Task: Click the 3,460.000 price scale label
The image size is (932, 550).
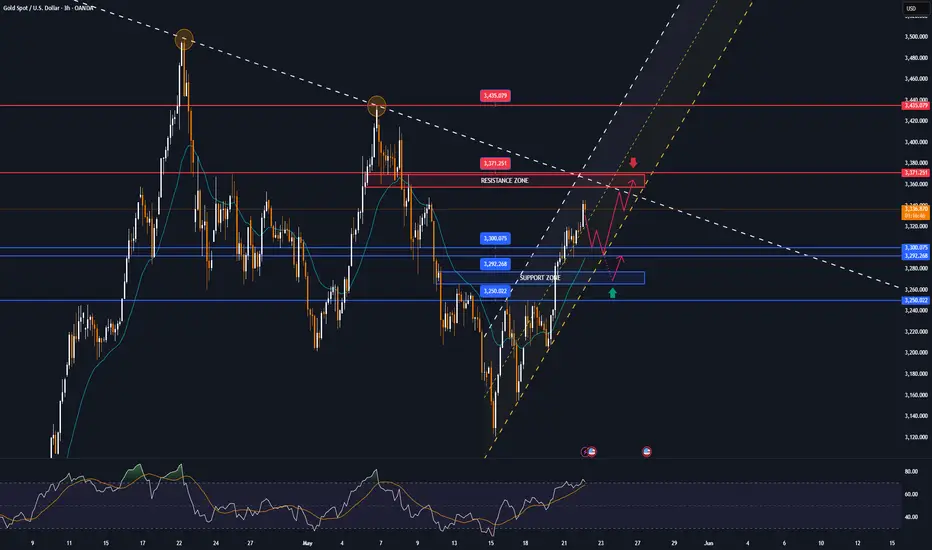Action: coord(916,78)
